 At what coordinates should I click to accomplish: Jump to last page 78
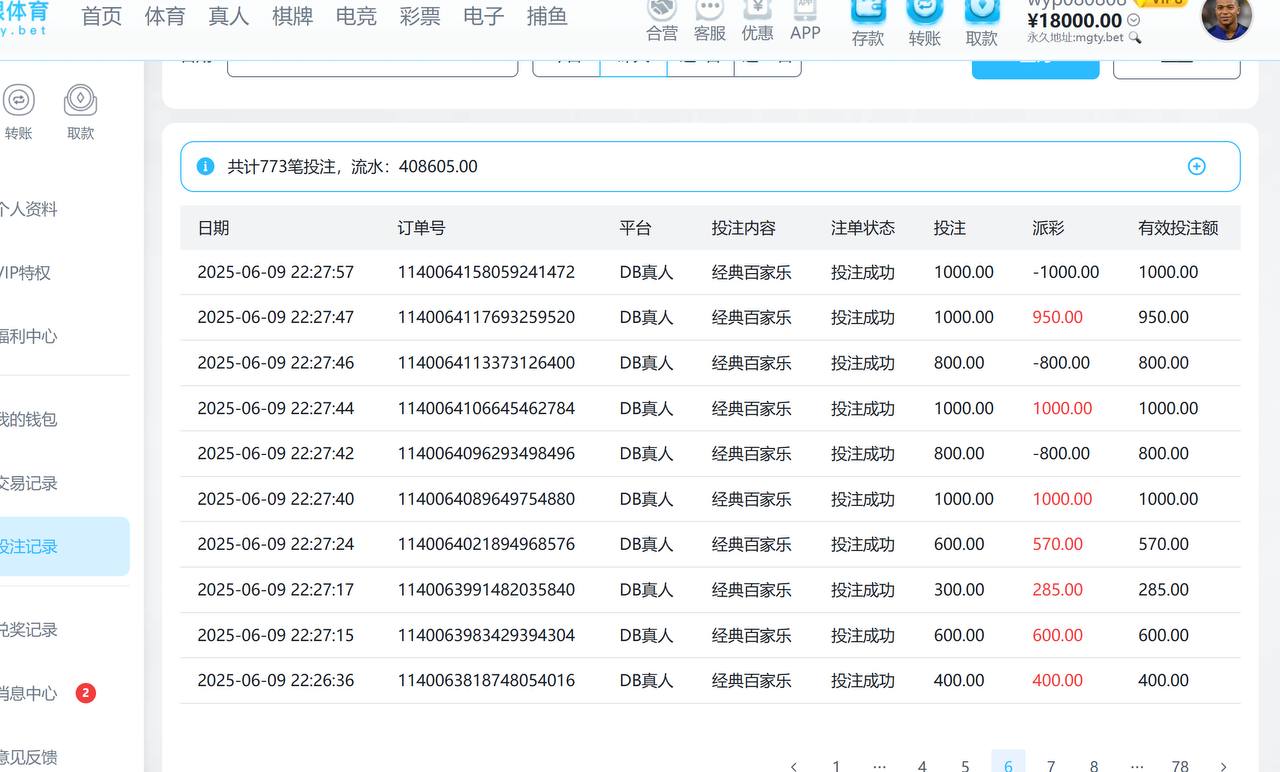1180,766
